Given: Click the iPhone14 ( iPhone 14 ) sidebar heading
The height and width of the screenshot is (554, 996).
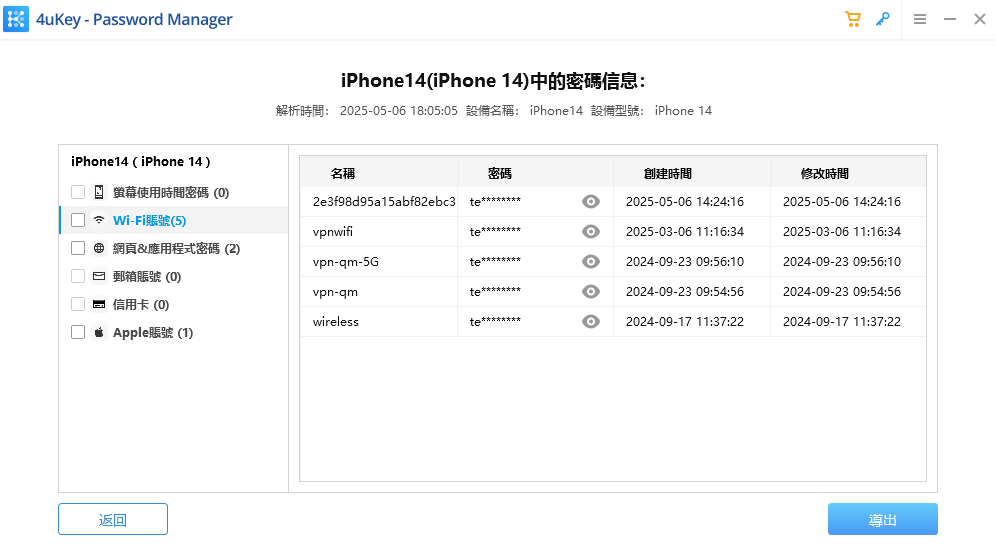Looking at the screenshot, I should pyautogui.click(x=140, y=161).
